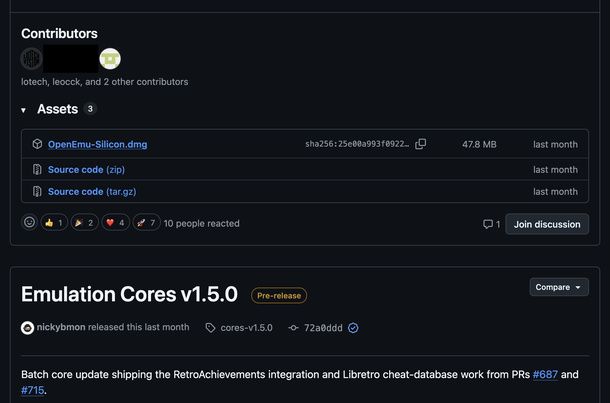This screenshot has width=610, height=403.
Task: Open the smiley add-reaction picker
Action: (29, 223)
